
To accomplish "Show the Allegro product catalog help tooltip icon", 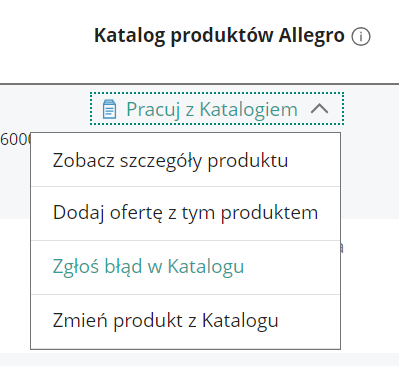I will [x=361, y=36].
